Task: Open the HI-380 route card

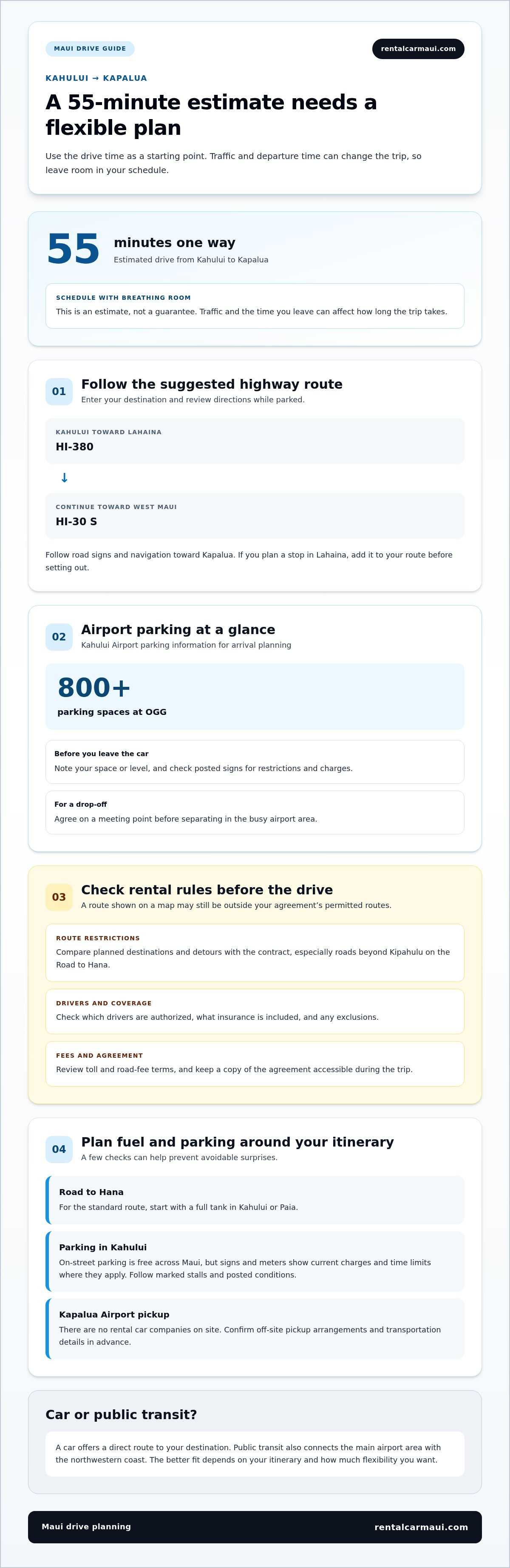Action: [255, 441]
